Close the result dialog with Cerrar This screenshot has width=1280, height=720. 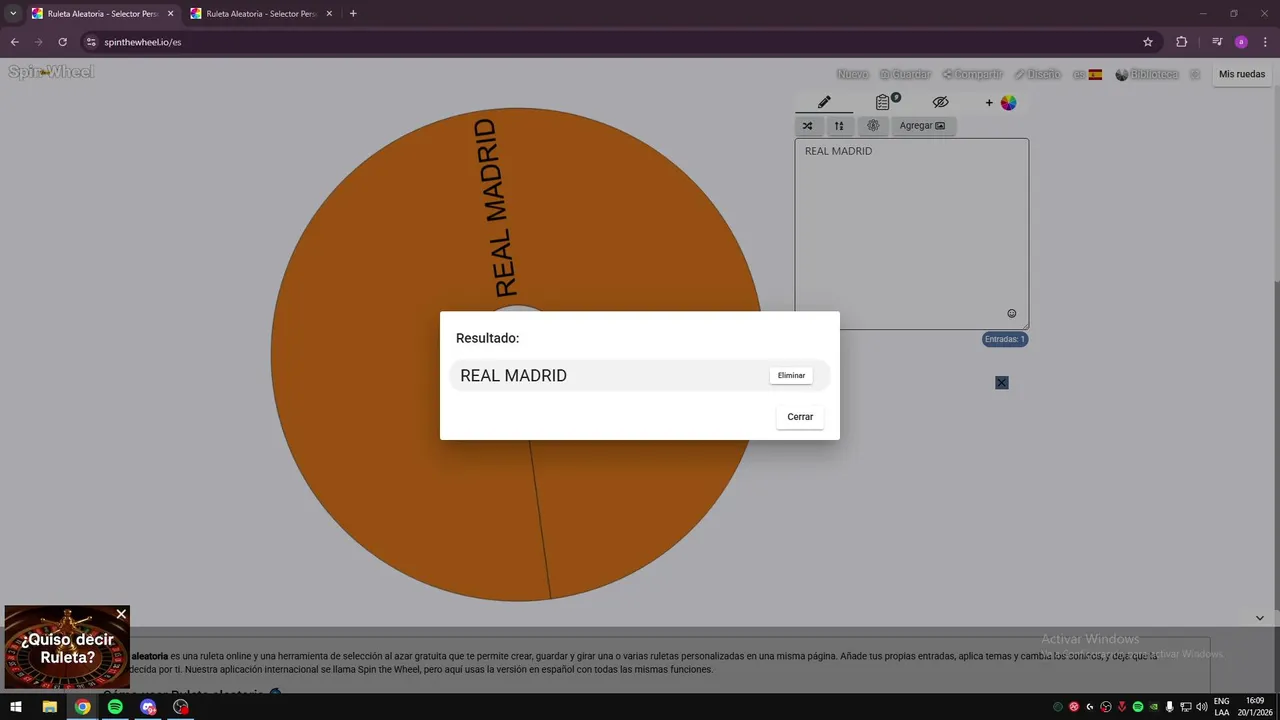(800, 417)
